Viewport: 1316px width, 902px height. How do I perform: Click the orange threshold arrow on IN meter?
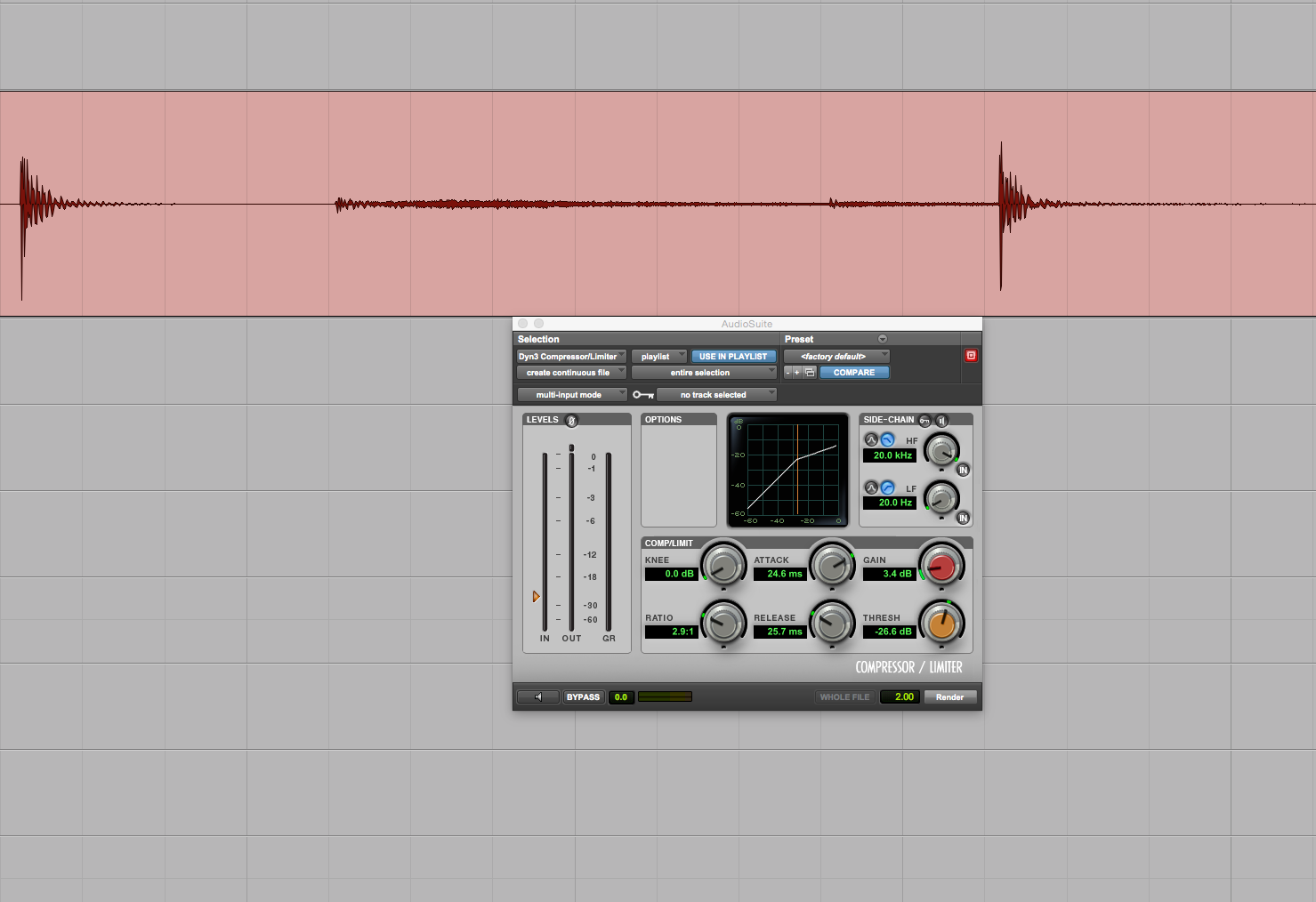pyautogui.click(x=536, y=597)
